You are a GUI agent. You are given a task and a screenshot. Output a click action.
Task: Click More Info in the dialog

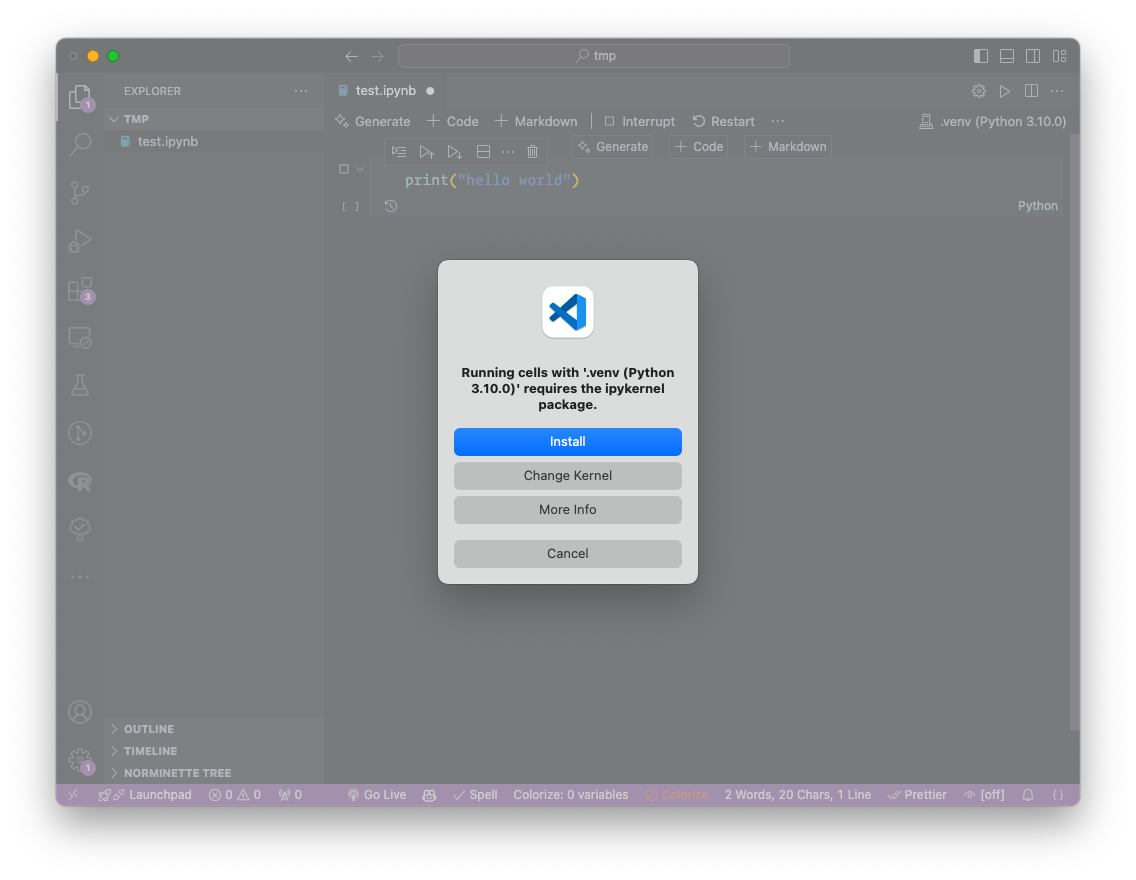tap(567, 510)
